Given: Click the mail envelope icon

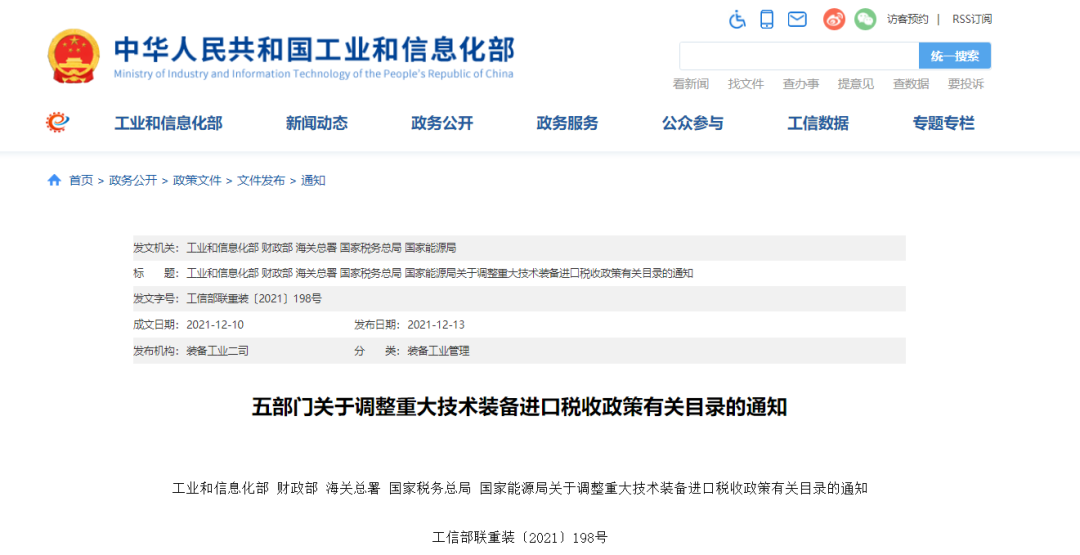Looking at the screenshot, I should [x=797, y=19].
